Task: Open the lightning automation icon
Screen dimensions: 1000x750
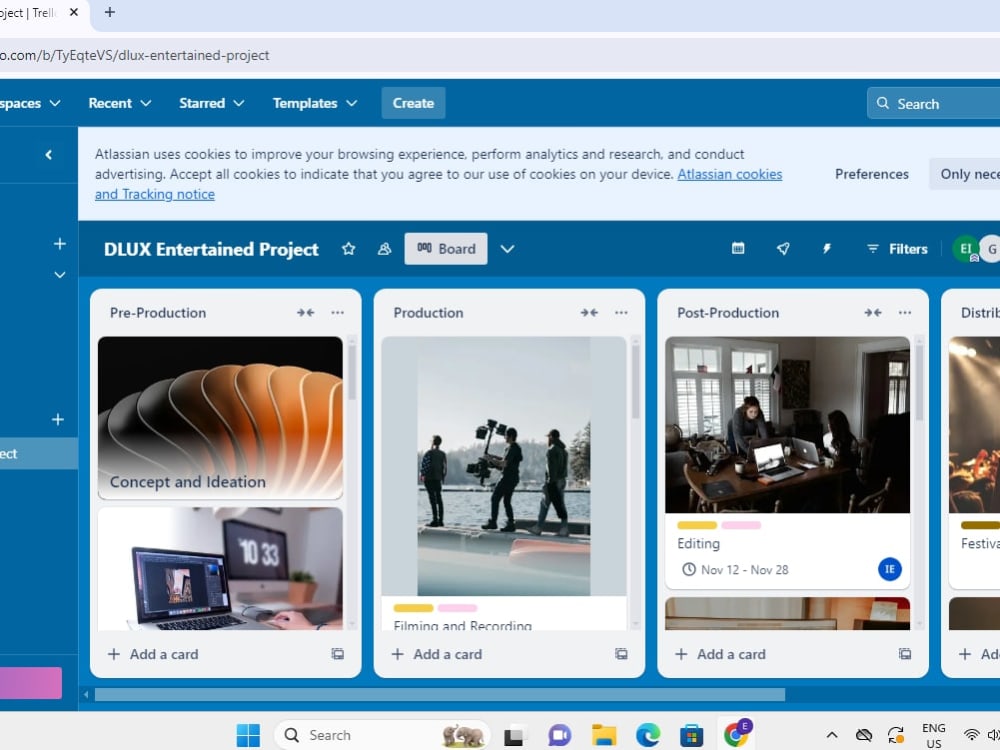Action: [x=827, y=248]
